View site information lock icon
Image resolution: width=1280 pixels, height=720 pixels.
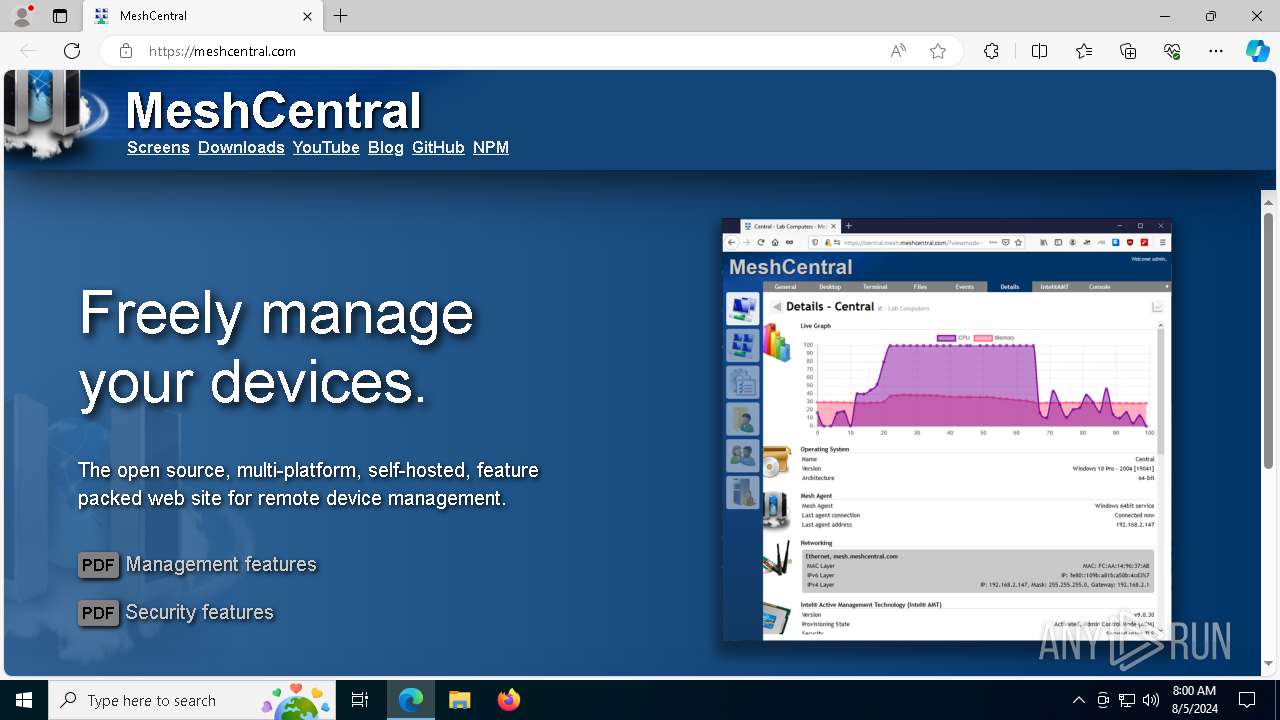point(126,51)
